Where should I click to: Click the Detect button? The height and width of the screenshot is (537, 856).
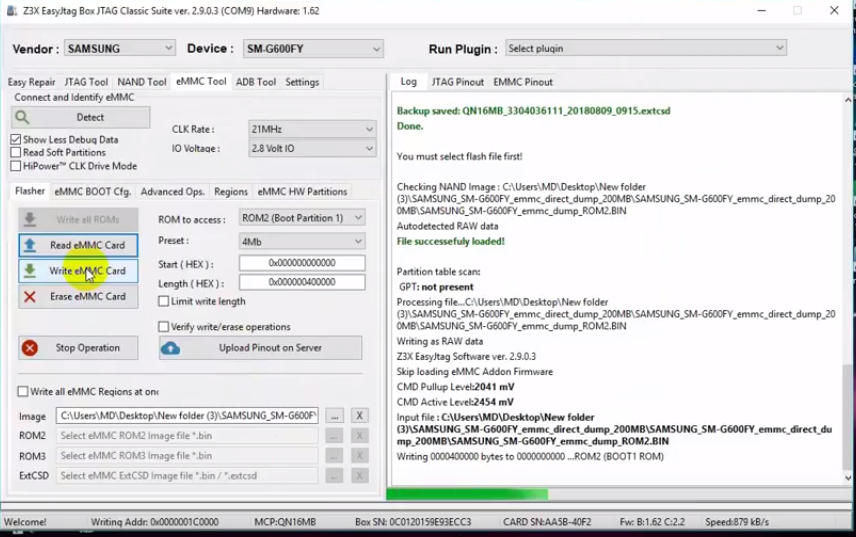click(x=80, y=117)
